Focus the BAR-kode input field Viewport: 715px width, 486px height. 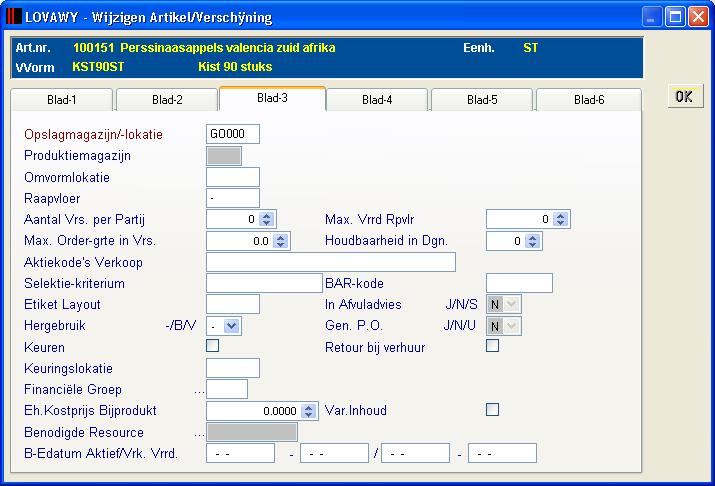(519, 283)
